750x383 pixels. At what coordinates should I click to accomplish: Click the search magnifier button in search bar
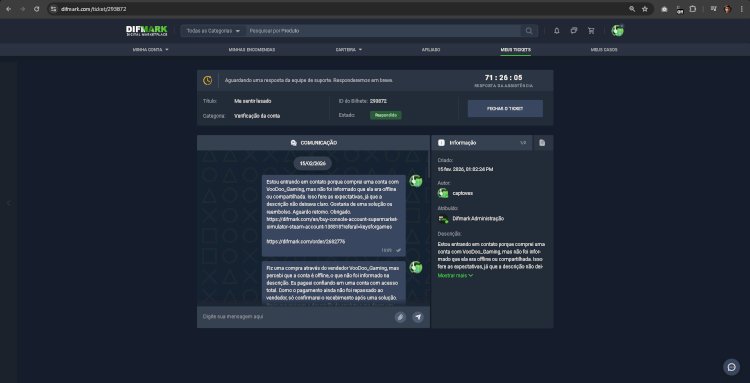529,31
